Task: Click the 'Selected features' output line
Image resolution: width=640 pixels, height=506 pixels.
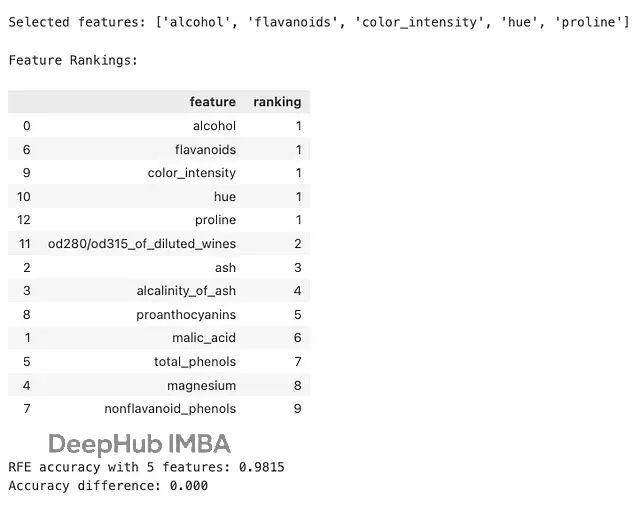Action: 318,21
